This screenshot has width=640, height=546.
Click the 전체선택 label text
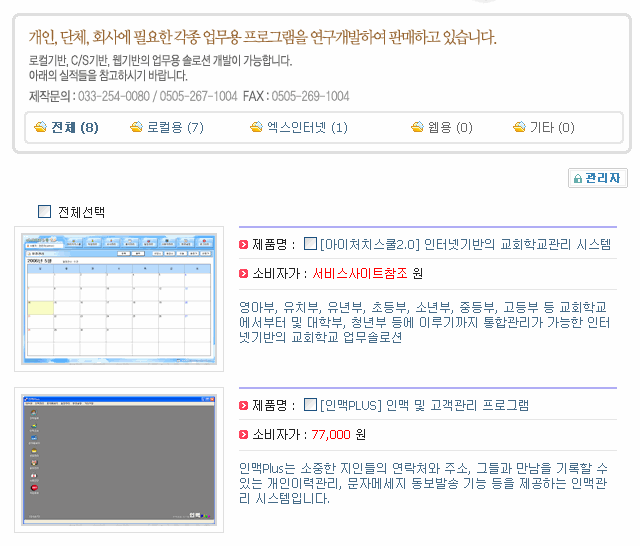pyautogui.click(x=81, y=212)
